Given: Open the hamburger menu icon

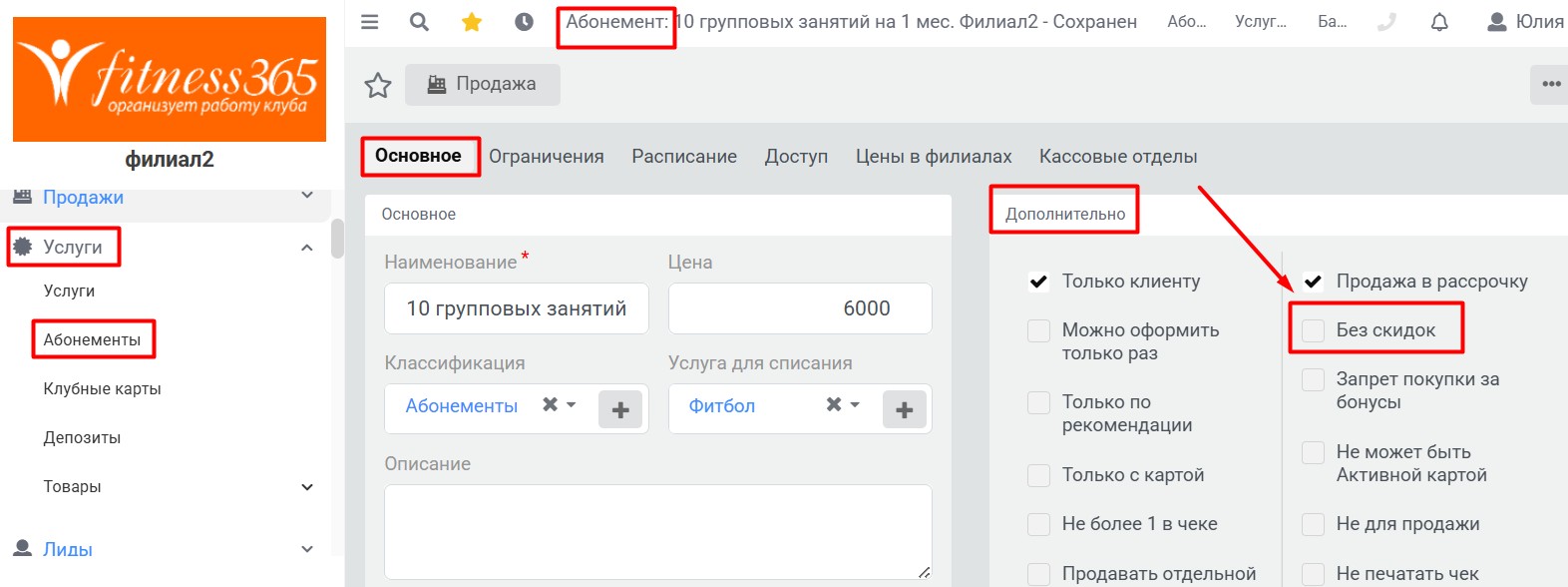Looking at the screenshot, I should [x=369, y=22].
